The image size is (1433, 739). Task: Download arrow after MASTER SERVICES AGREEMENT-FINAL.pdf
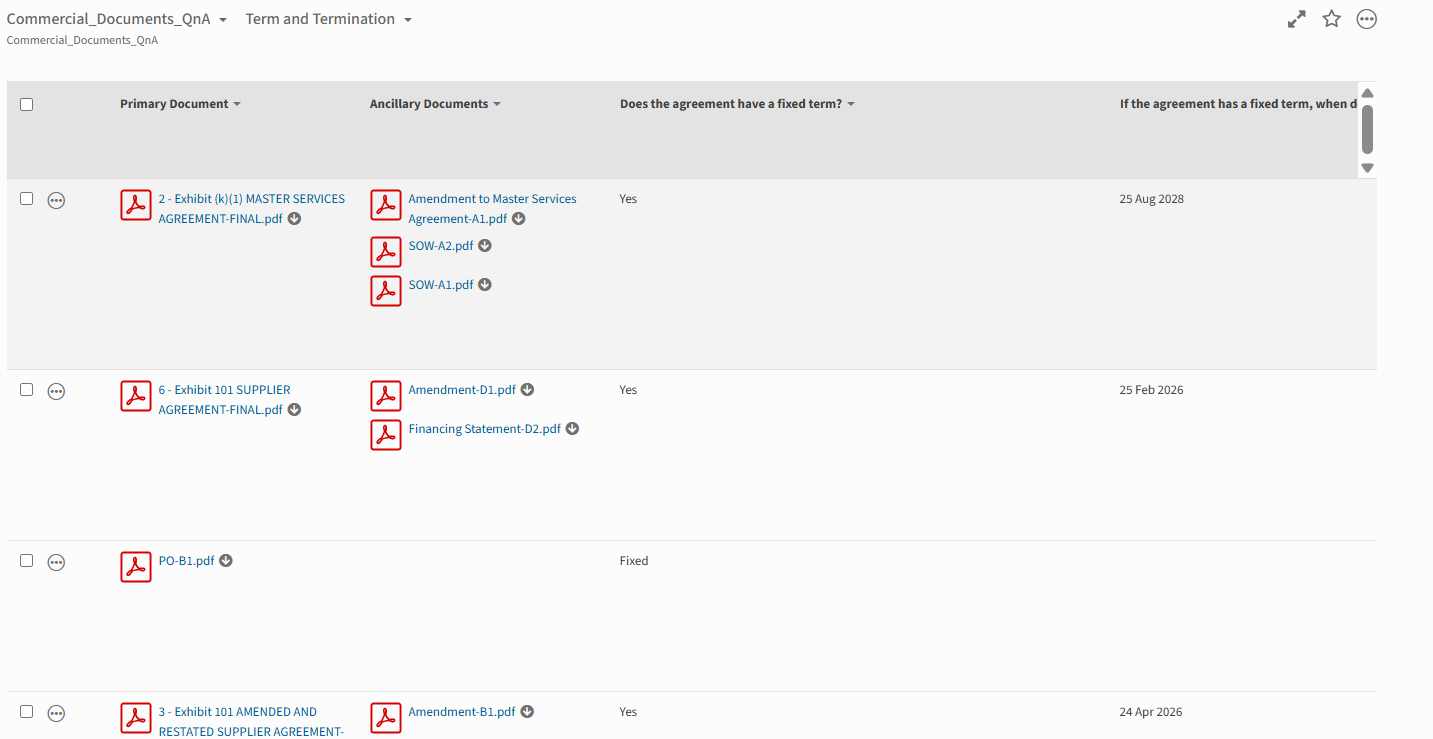pos(295,218)
